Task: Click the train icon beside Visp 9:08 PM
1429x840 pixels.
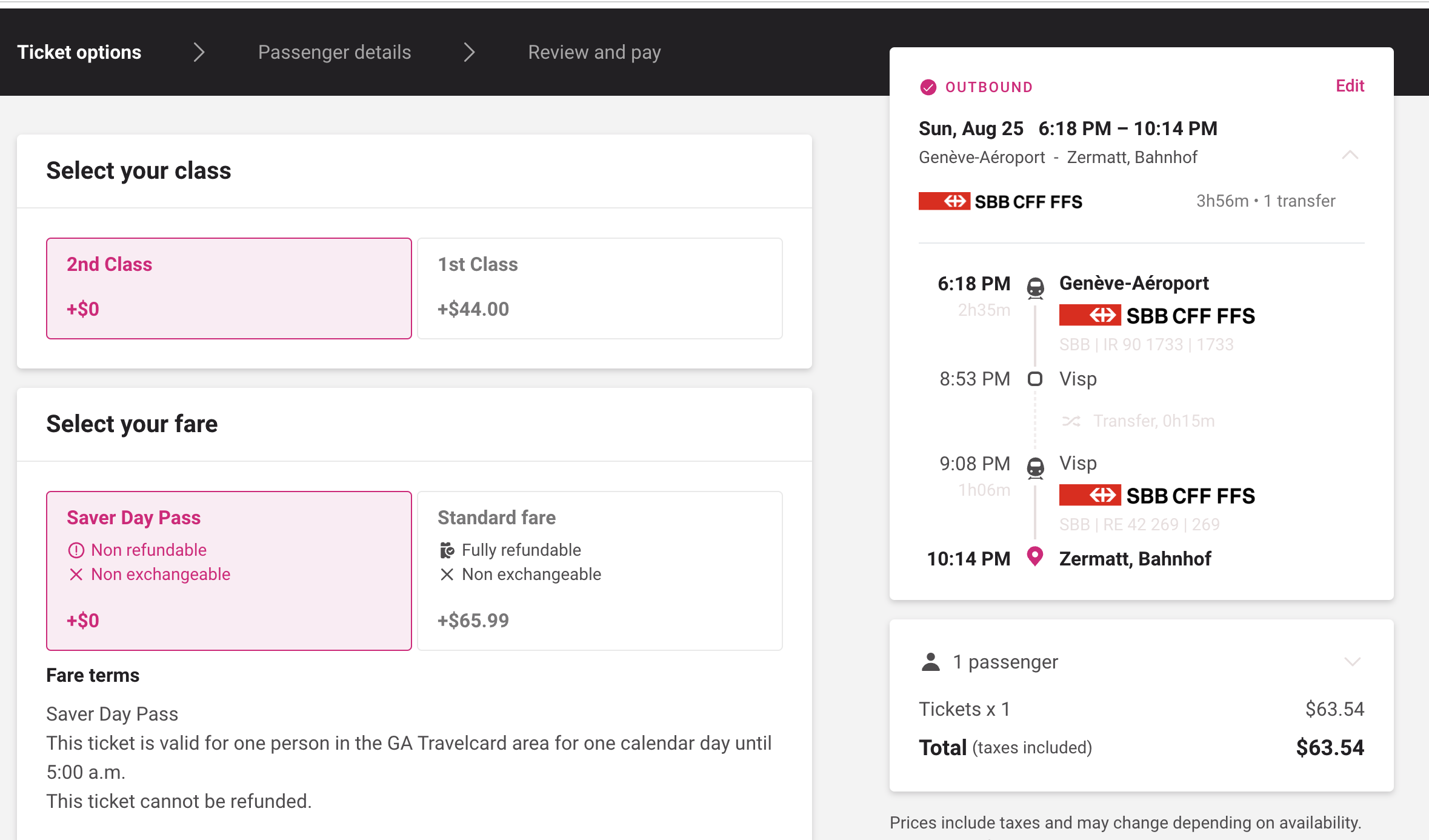Action: pyautogui.click(x=1035, y=467)
